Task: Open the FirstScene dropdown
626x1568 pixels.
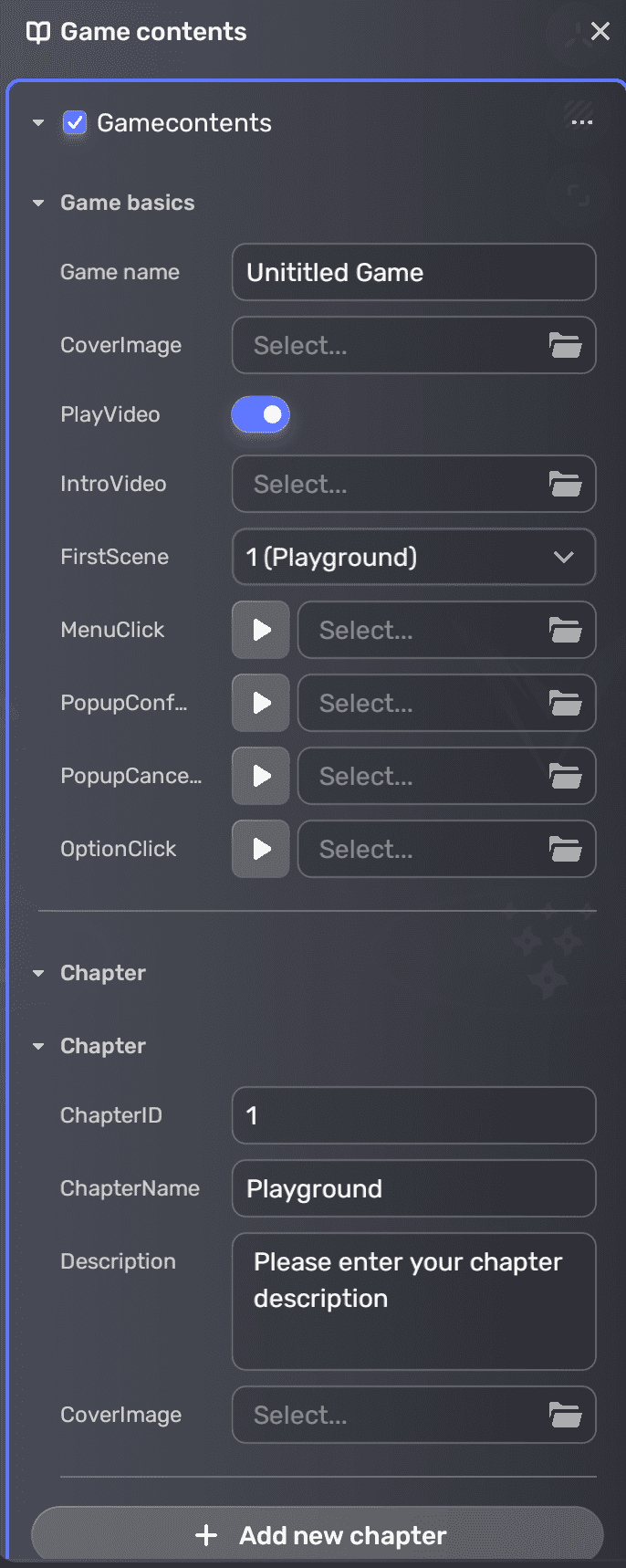Action: (413, 557)
